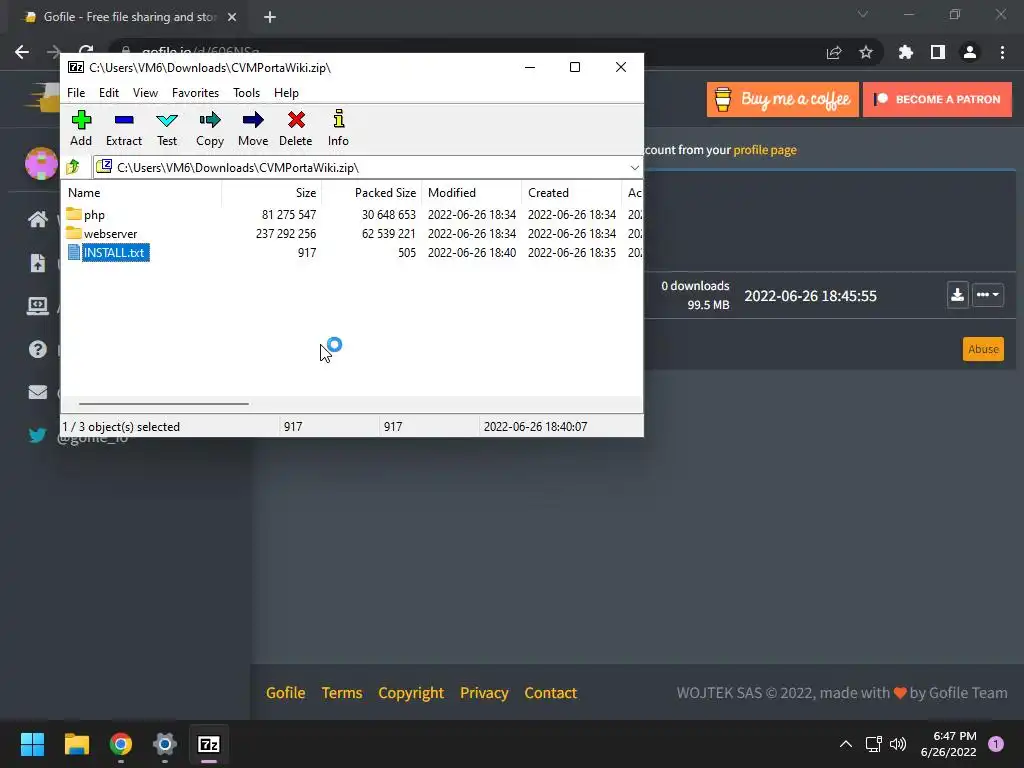The height and width of the screenshot is (768, 1024).
Task: Open the Copyright footer link
Action: (411, 693)
